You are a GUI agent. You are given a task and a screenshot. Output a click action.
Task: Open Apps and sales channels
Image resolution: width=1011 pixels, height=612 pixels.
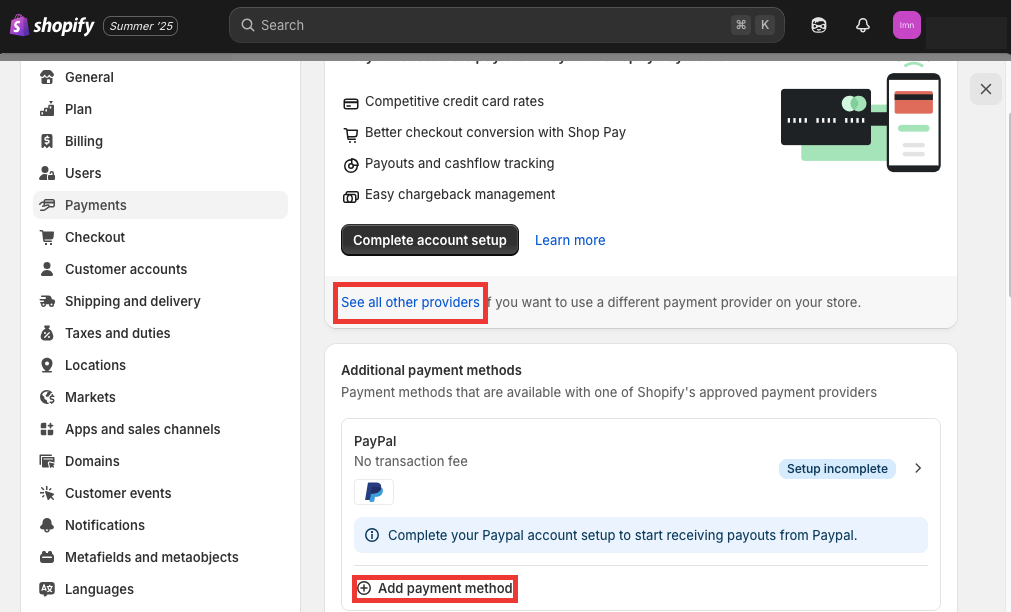[161, 429]
